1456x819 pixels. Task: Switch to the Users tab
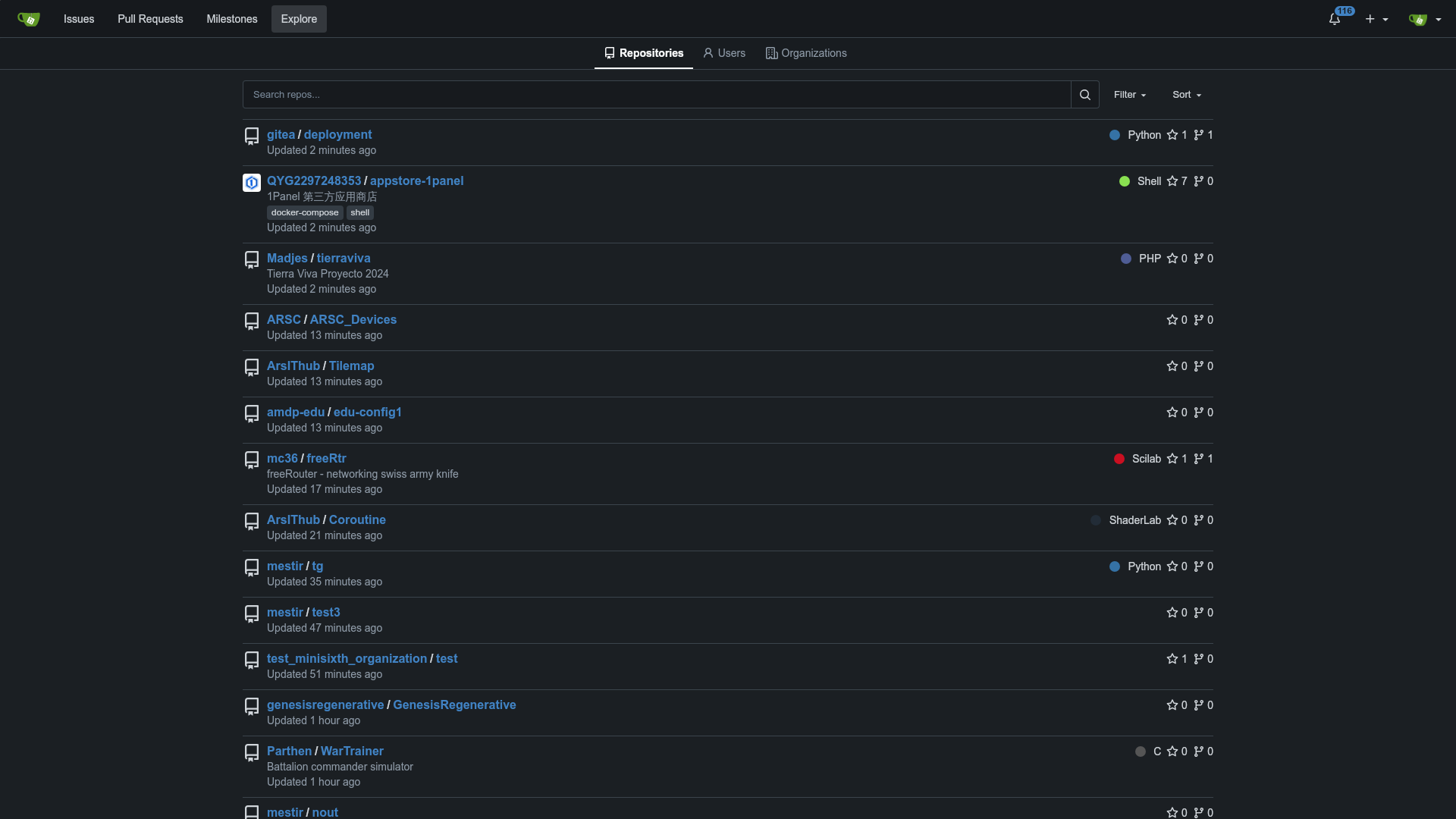(x=724, y=53)
